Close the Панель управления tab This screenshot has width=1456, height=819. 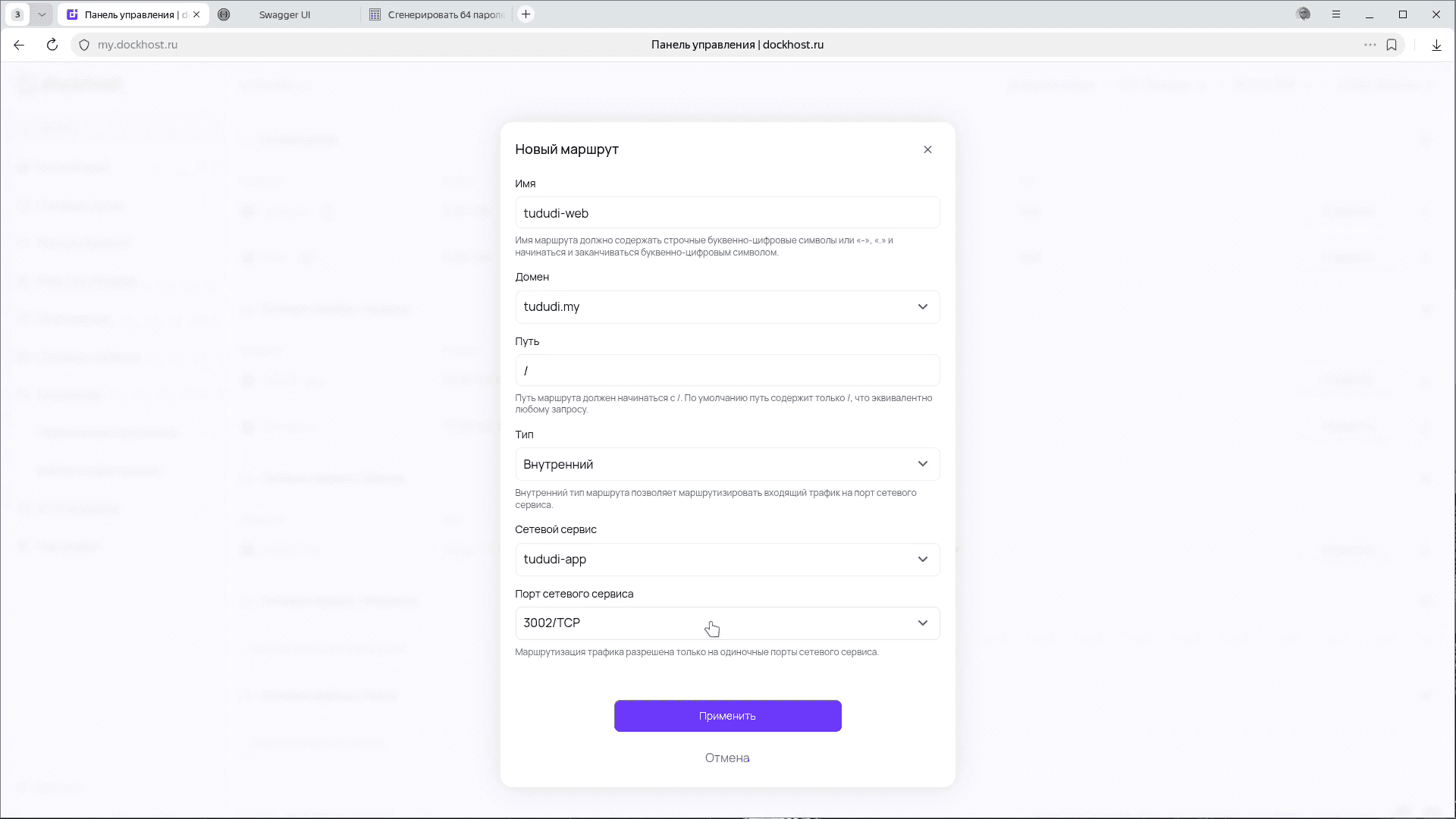coord(196,14)
